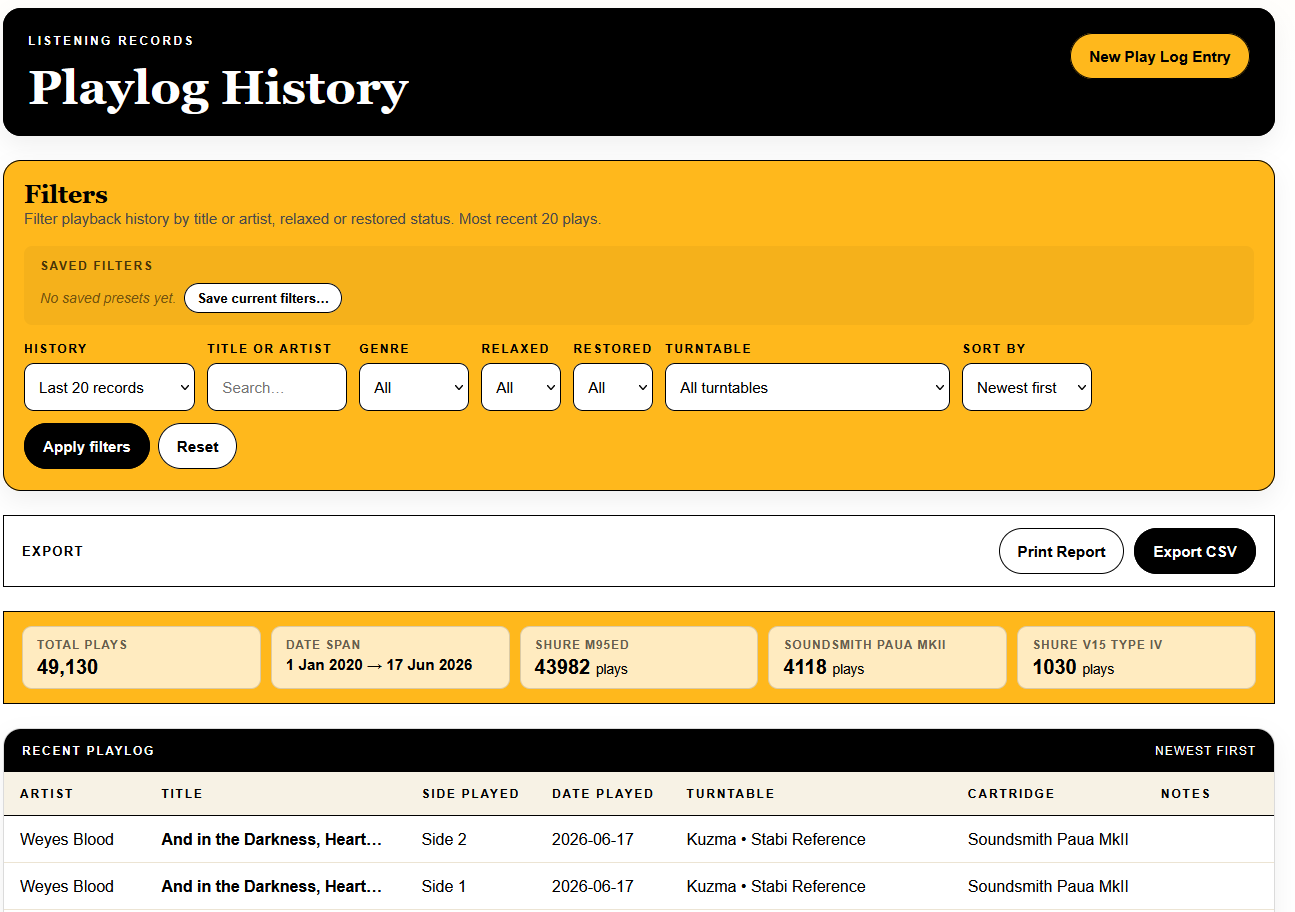
Task: Click the Title column header
Action: point(182,793)
